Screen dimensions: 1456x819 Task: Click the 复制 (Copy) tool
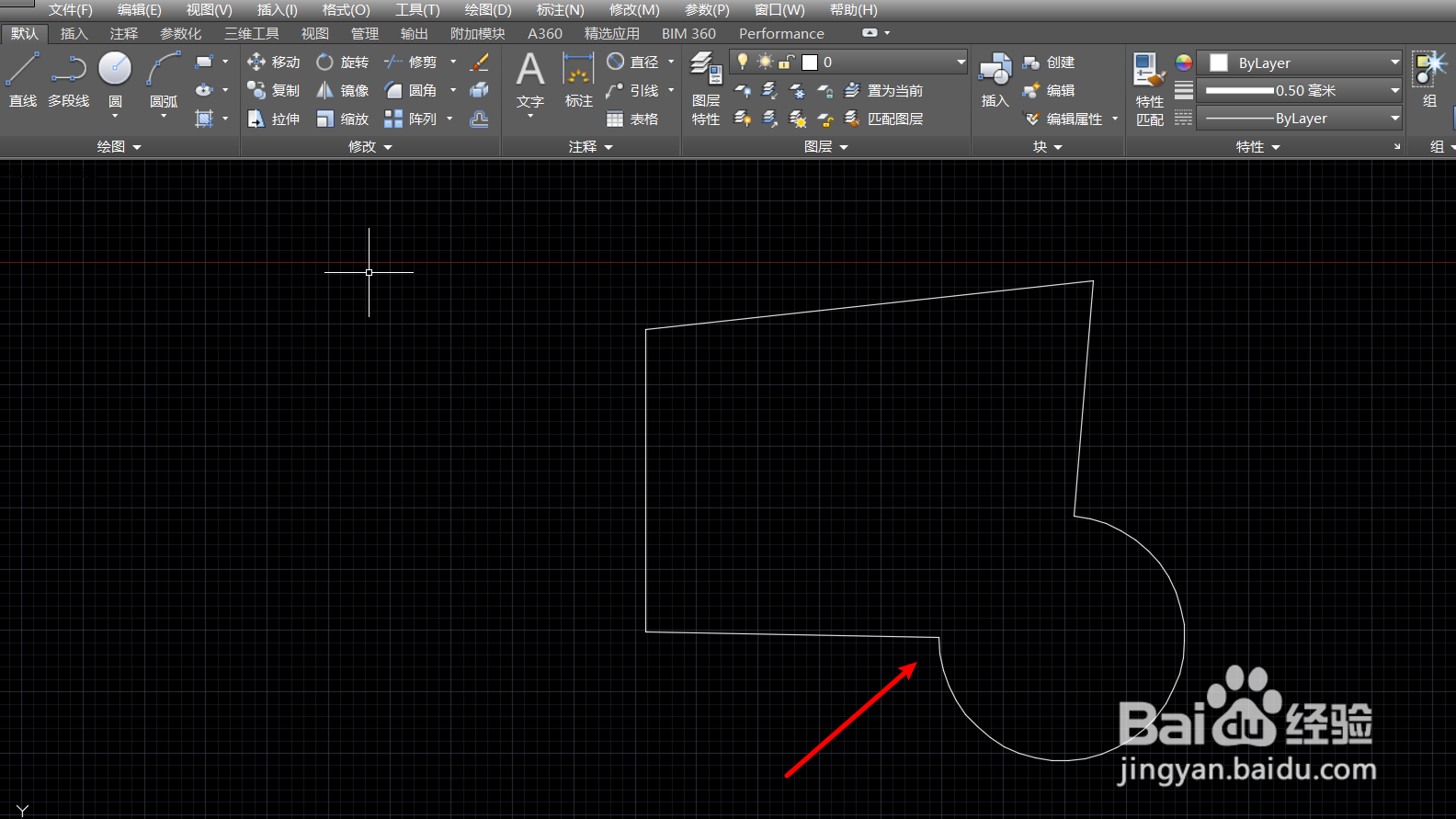click(274, 90)
